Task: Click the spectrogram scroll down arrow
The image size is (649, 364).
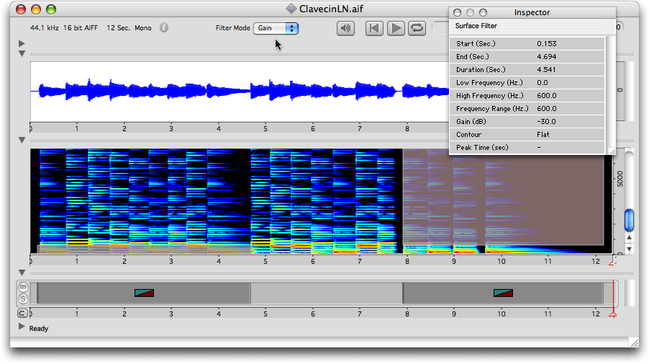Action: click(x=629, y=249)
